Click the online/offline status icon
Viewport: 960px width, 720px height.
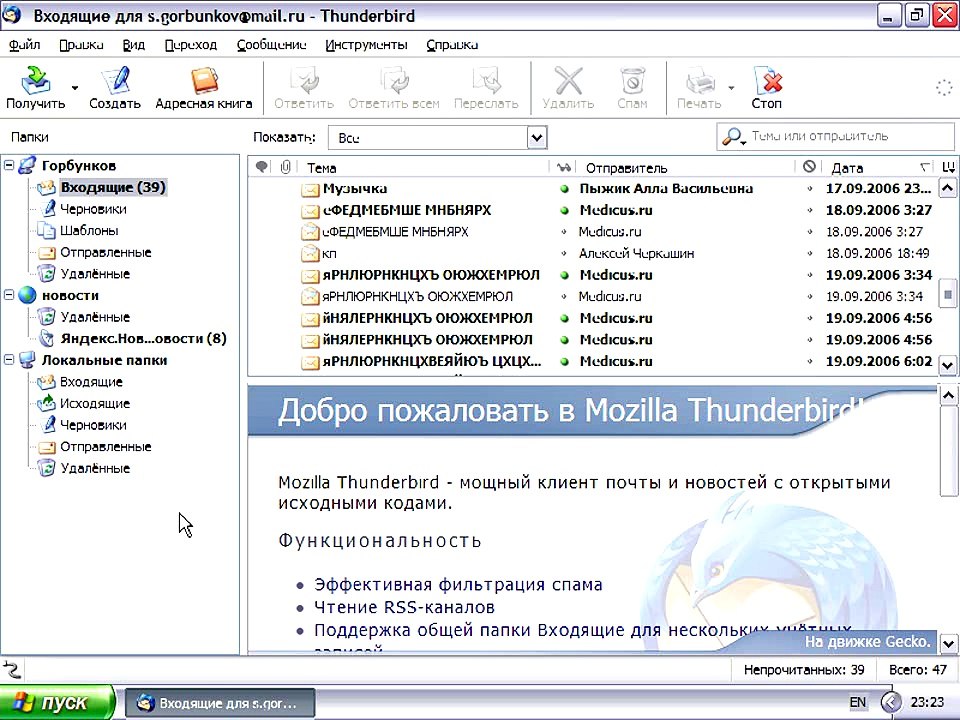tap(12, 670)
